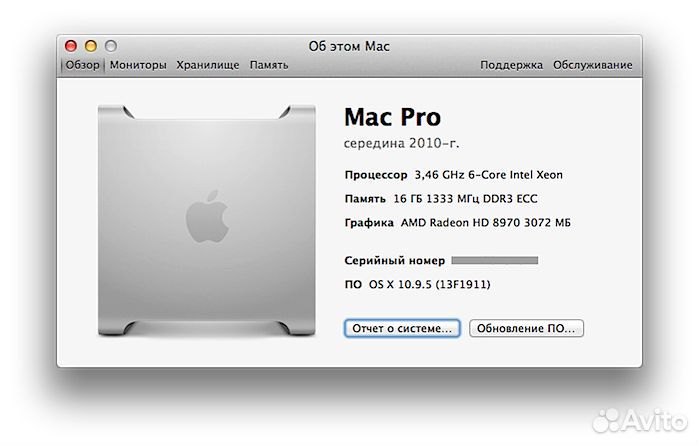This screenshot has height=446, width=699.
Task: Click the Обновление ПО button
Action: [526, 328]
